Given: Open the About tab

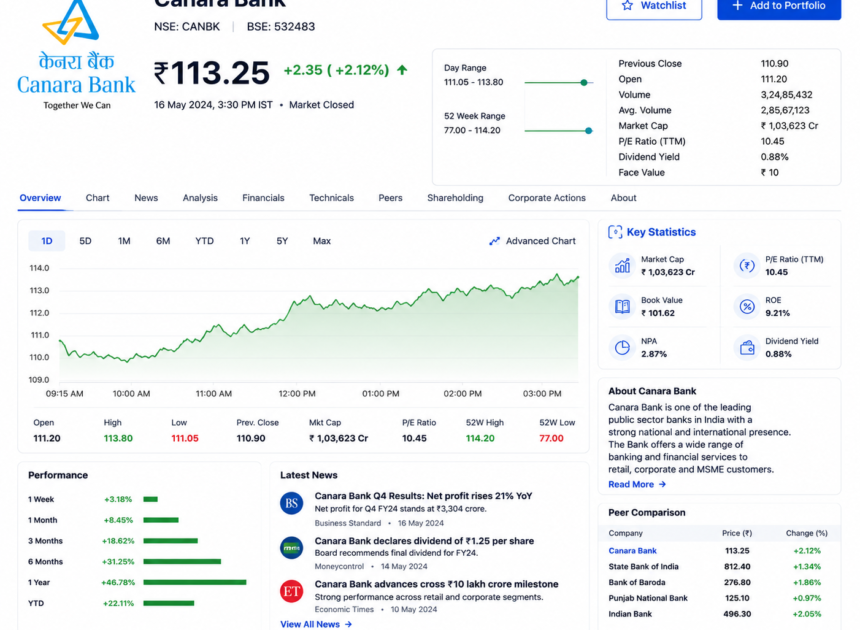Looking at the screenshot, I should point(624,198).
